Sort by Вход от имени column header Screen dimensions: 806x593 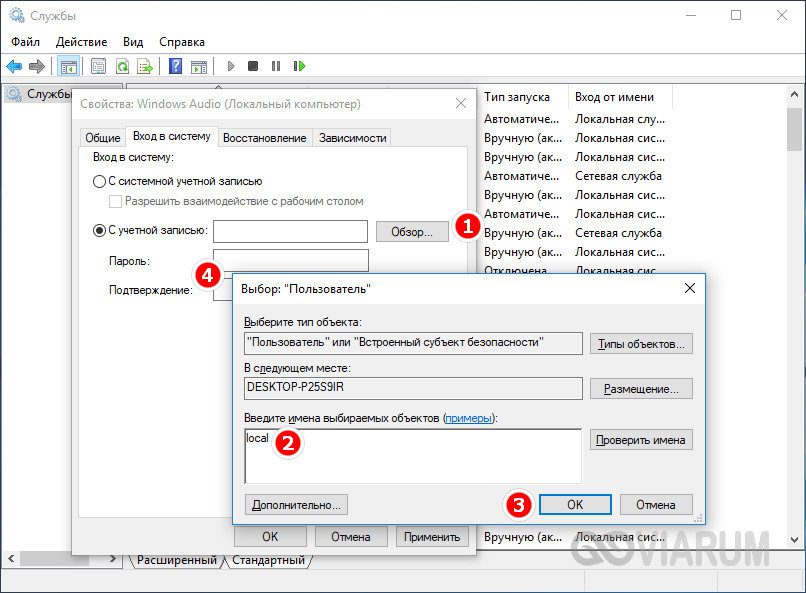(619, 97)
